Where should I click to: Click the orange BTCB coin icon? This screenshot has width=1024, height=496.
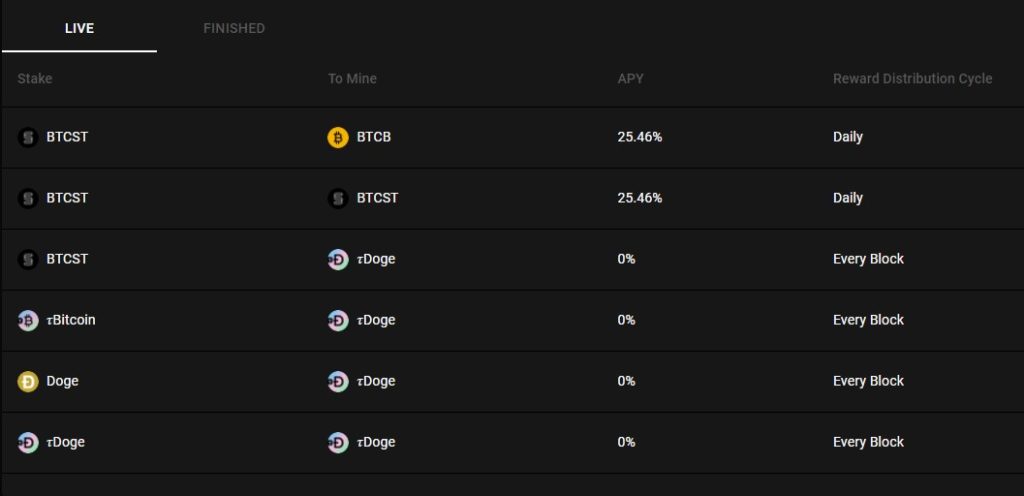[x=338, y=137]
